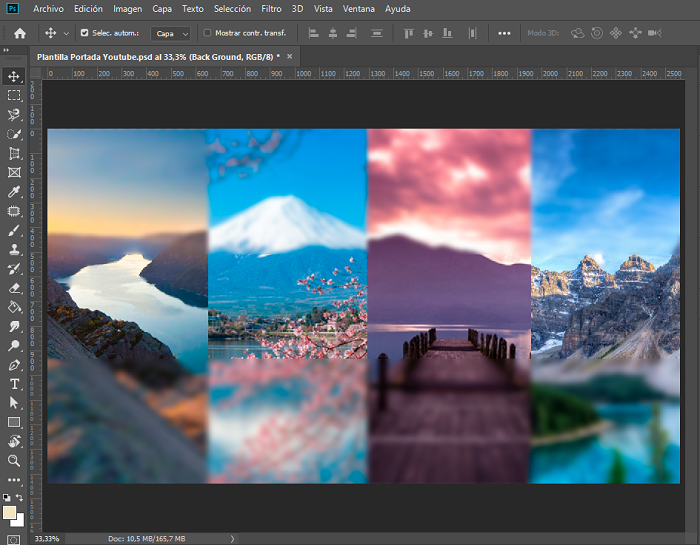Align right edges in options bar
This screenshot has width=700, height=545.
352,33
